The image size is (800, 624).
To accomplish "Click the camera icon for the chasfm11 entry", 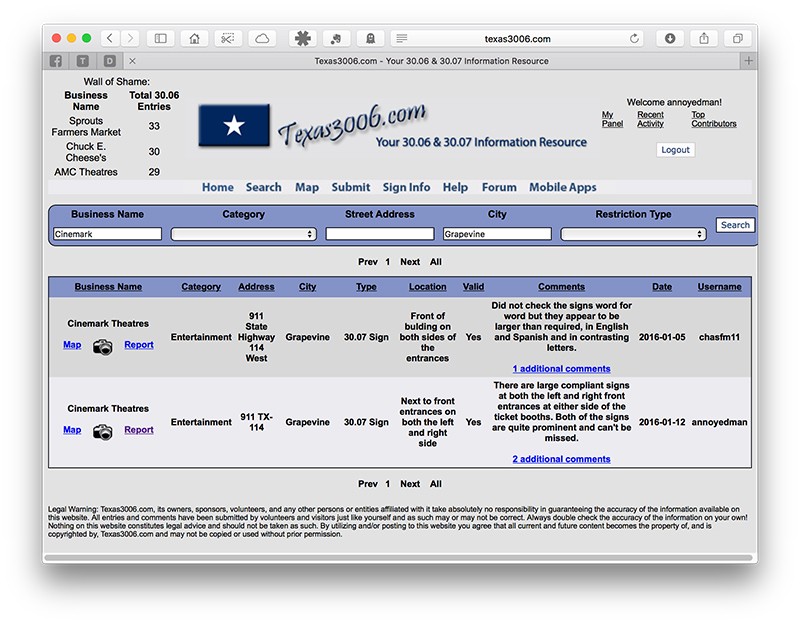I will 103,346.
